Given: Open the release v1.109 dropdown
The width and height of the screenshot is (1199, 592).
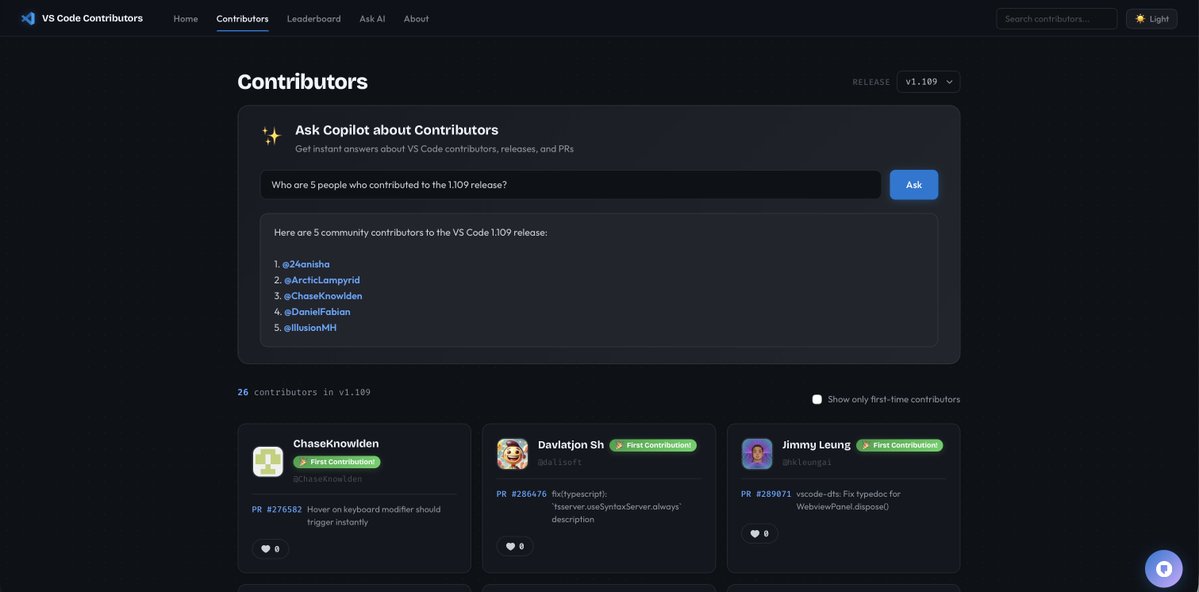Looking at the screenshot, I should coord(928,82).
